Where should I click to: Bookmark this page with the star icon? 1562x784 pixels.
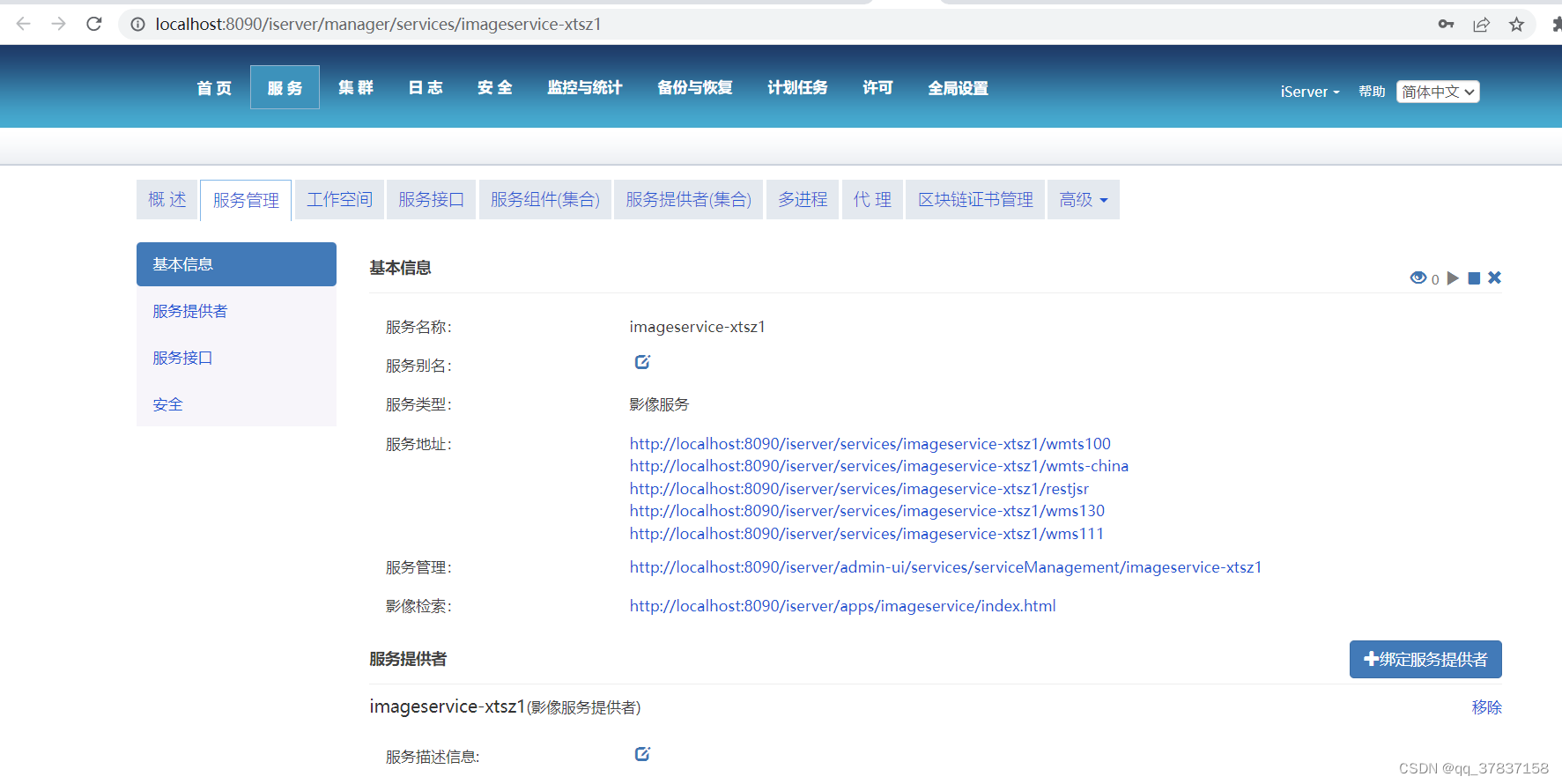1516,24
